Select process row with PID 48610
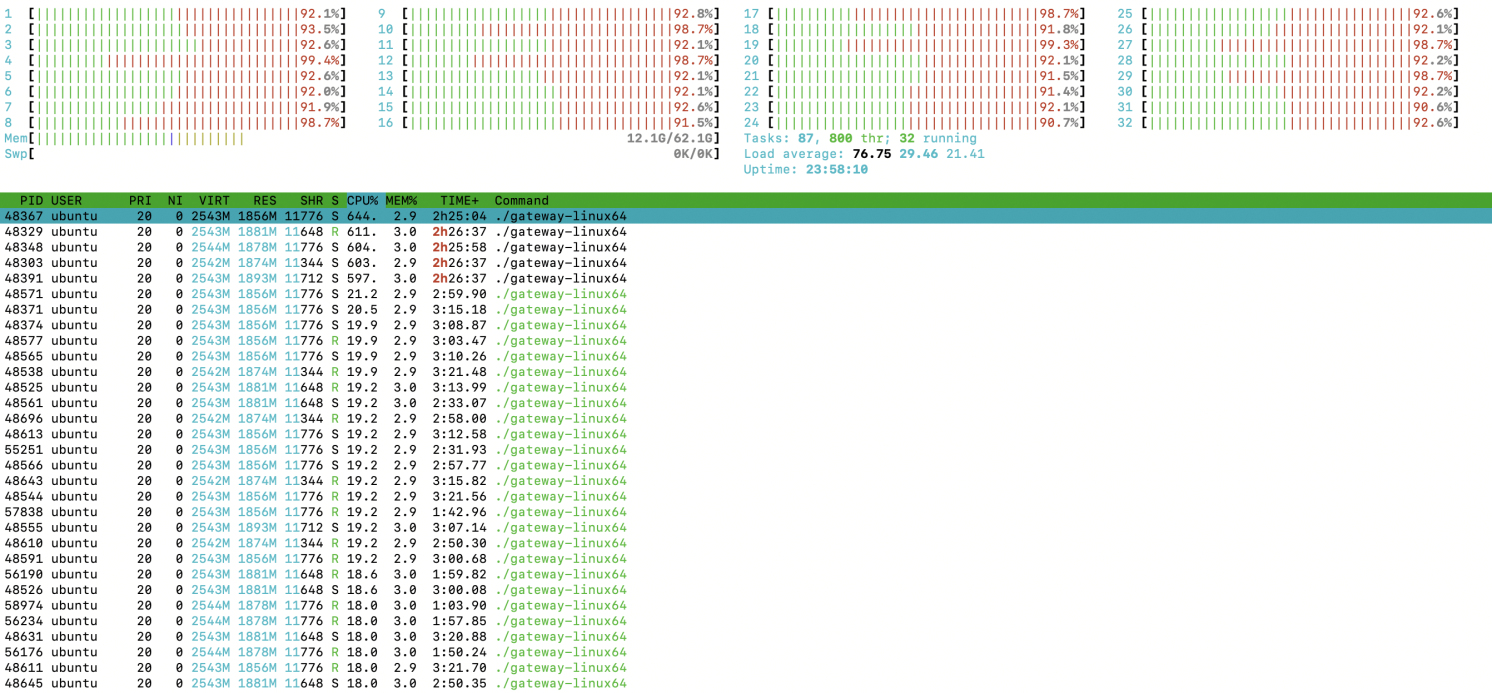This screenshot has height=693, width=1492. pyautogui.click(x=746, y=543)
